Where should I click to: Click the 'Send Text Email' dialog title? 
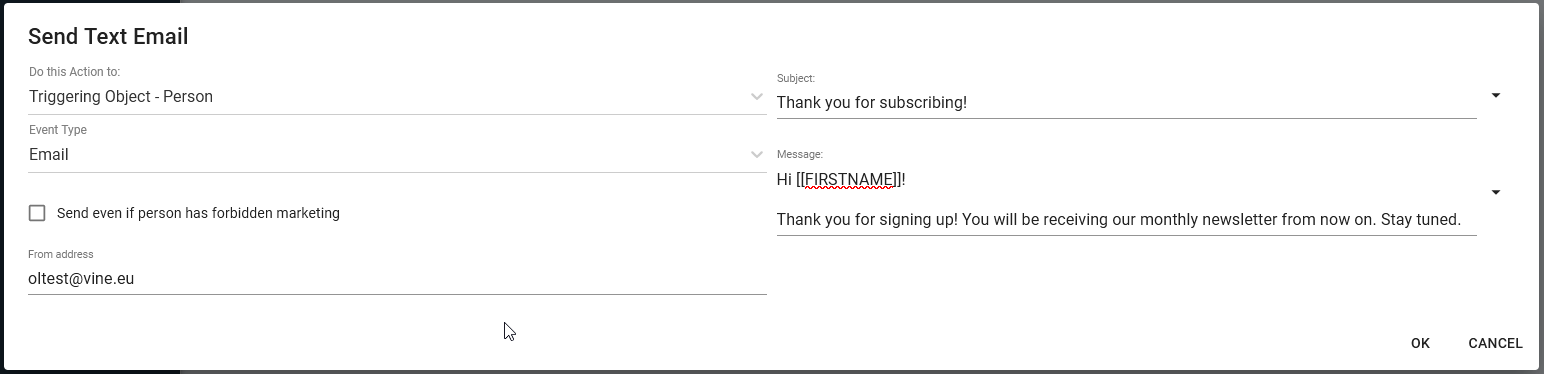108,37
